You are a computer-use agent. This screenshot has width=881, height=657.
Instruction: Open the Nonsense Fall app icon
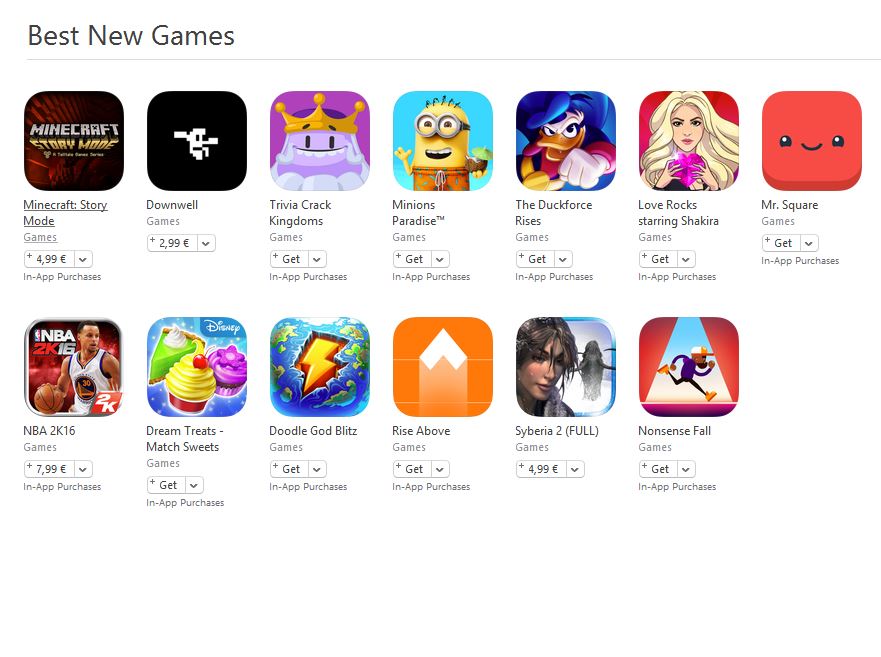[689, 366]
